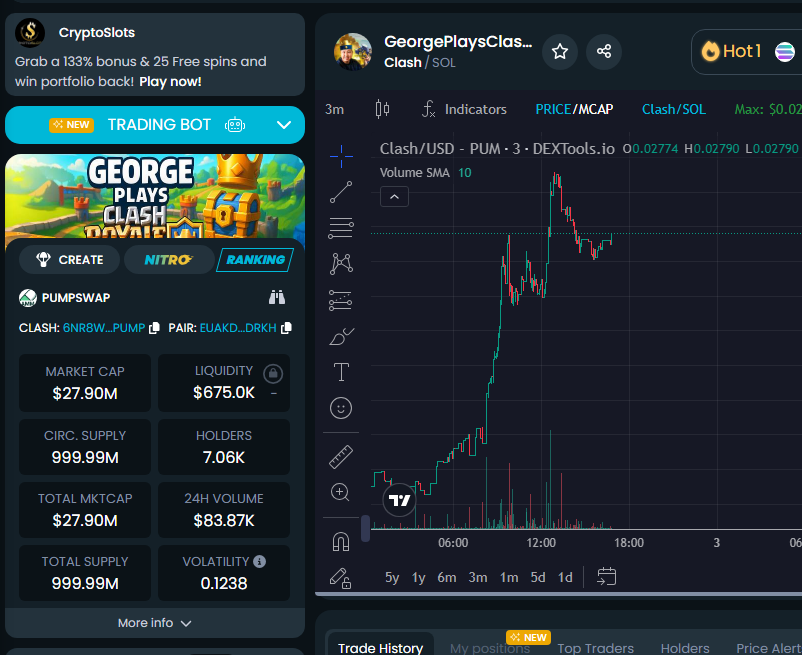The image size is (802, 655).
Task: Set chart range to 1m
Action: coord(509,577)
